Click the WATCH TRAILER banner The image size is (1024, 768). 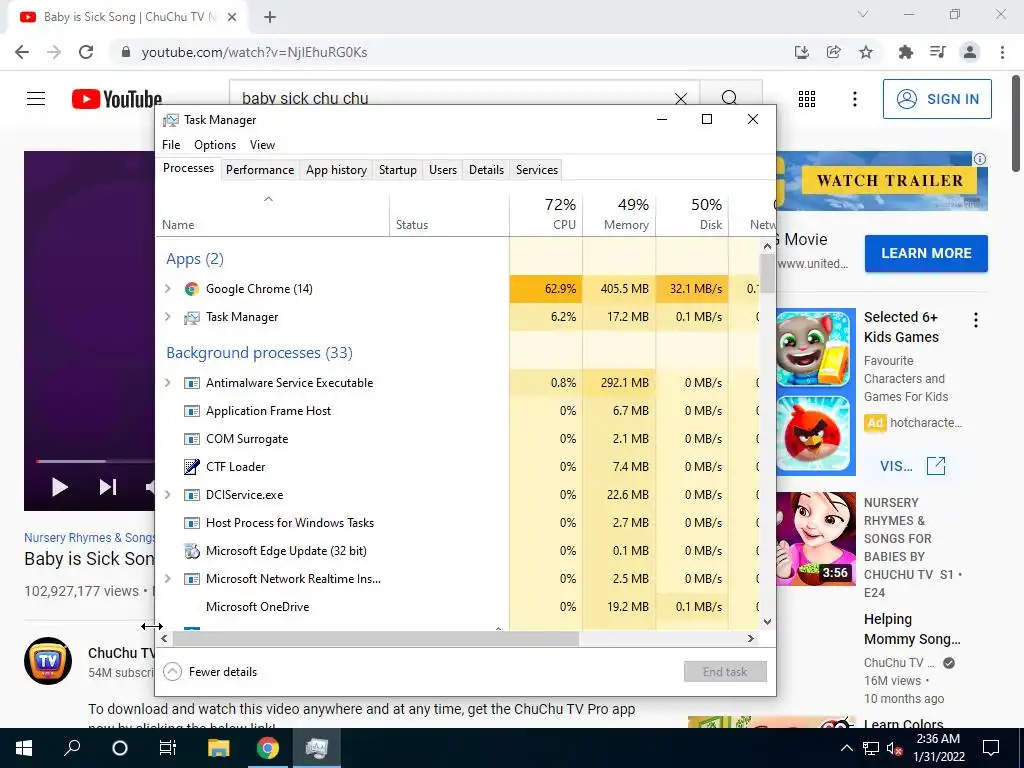pos(889,181)
